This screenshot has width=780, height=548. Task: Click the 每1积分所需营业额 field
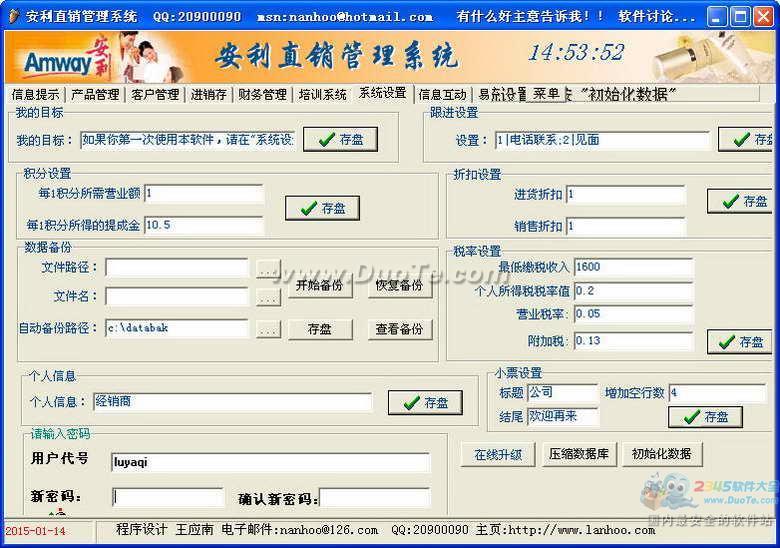coord(204,193)
